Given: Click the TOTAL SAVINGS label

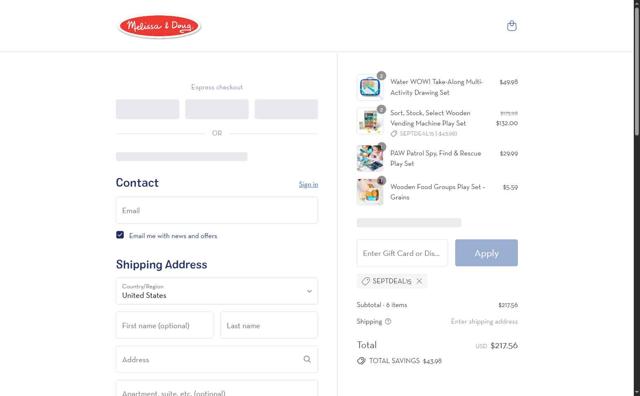Looking at the screenshot, I should [394, 361].
